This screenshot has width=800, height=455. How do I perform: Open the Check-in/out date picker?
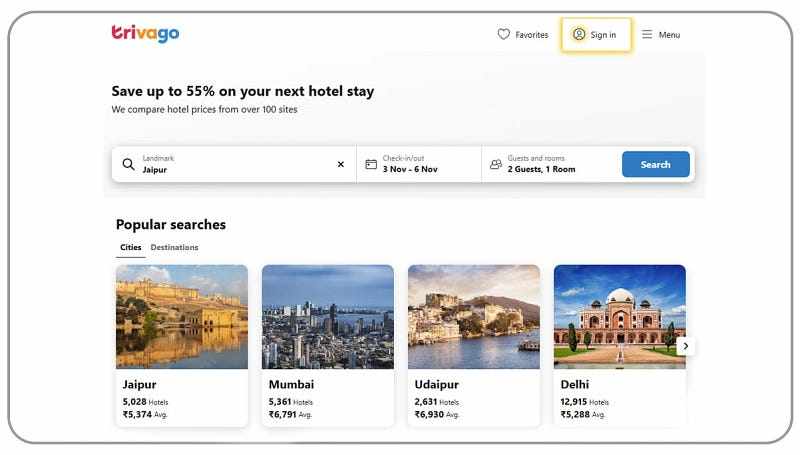[420, 164]
